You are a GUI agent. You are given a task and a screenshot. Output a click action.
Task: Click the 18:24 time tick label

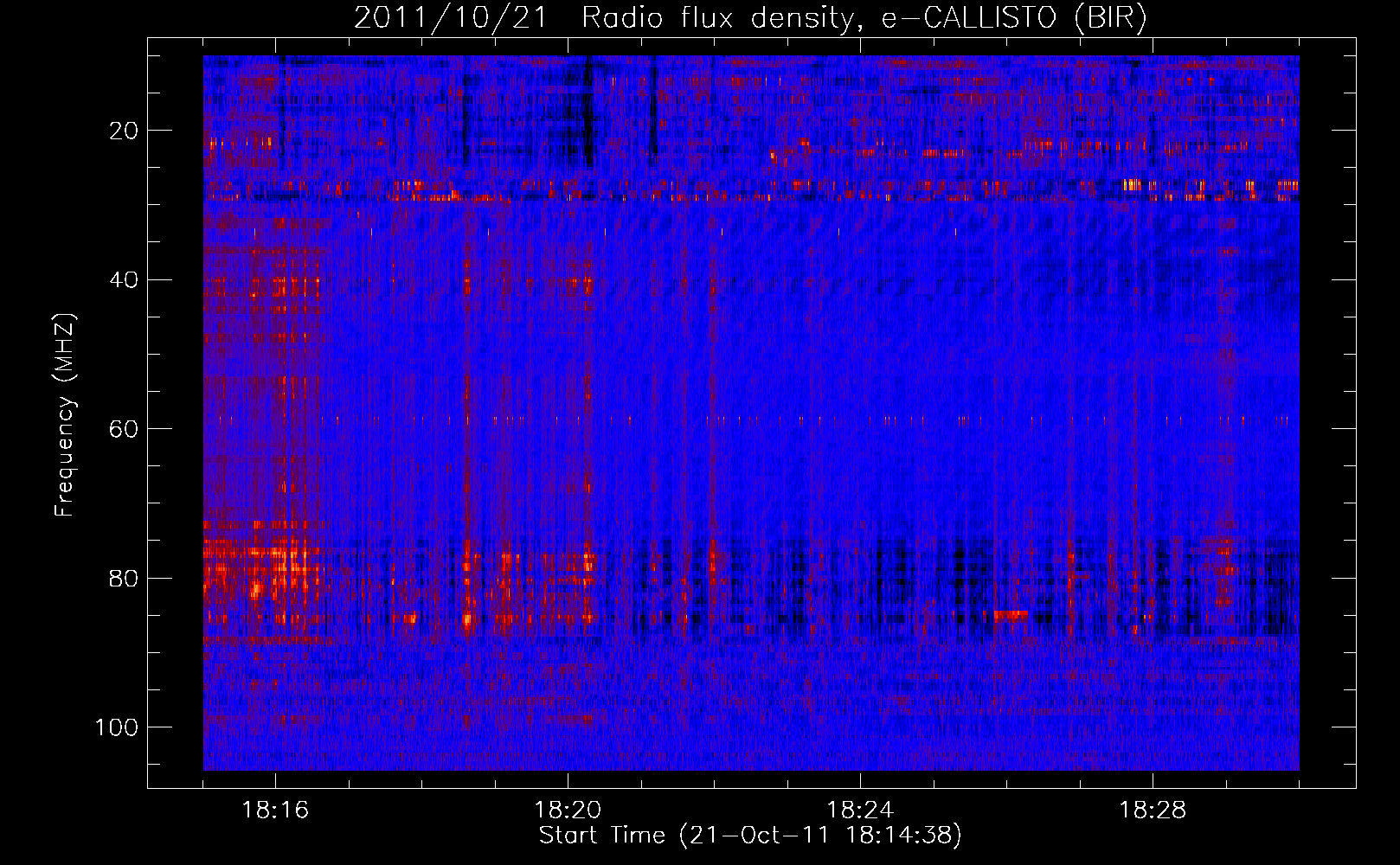click(861, 811)
